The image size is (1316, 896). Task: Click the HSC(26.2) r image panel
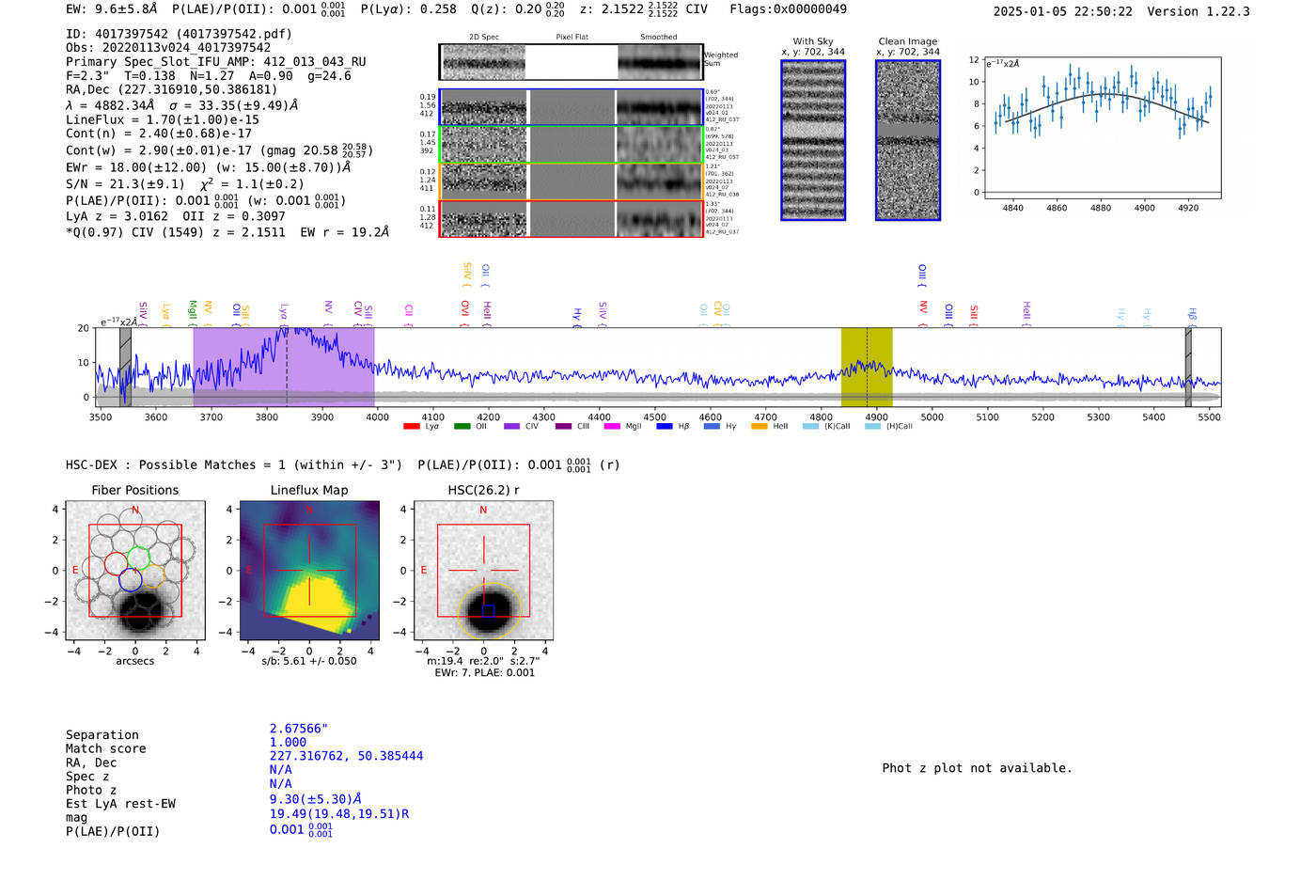point(483,571)
